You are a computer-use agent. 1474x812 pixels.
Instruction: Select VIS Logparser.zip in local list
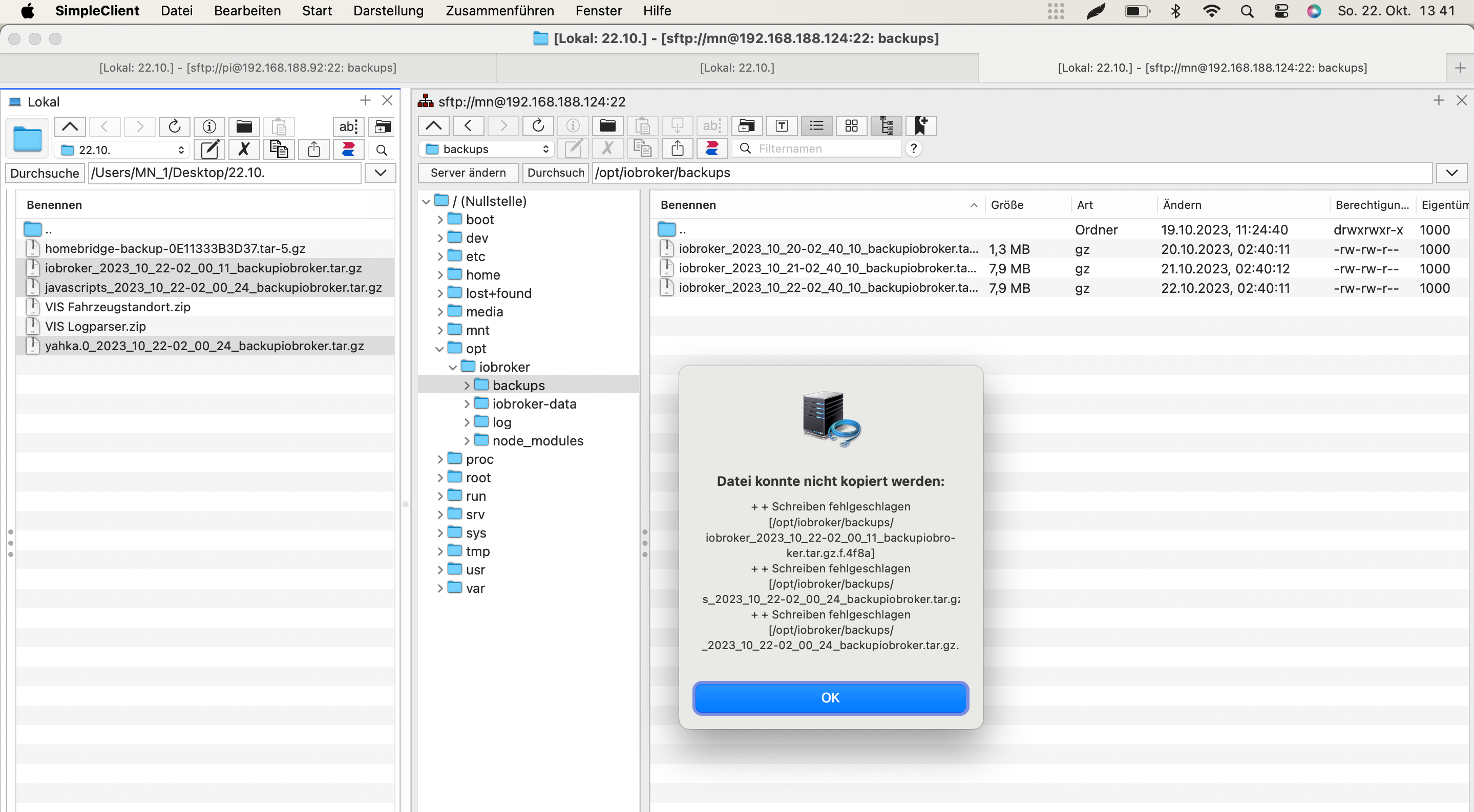(x=95, y=327)
